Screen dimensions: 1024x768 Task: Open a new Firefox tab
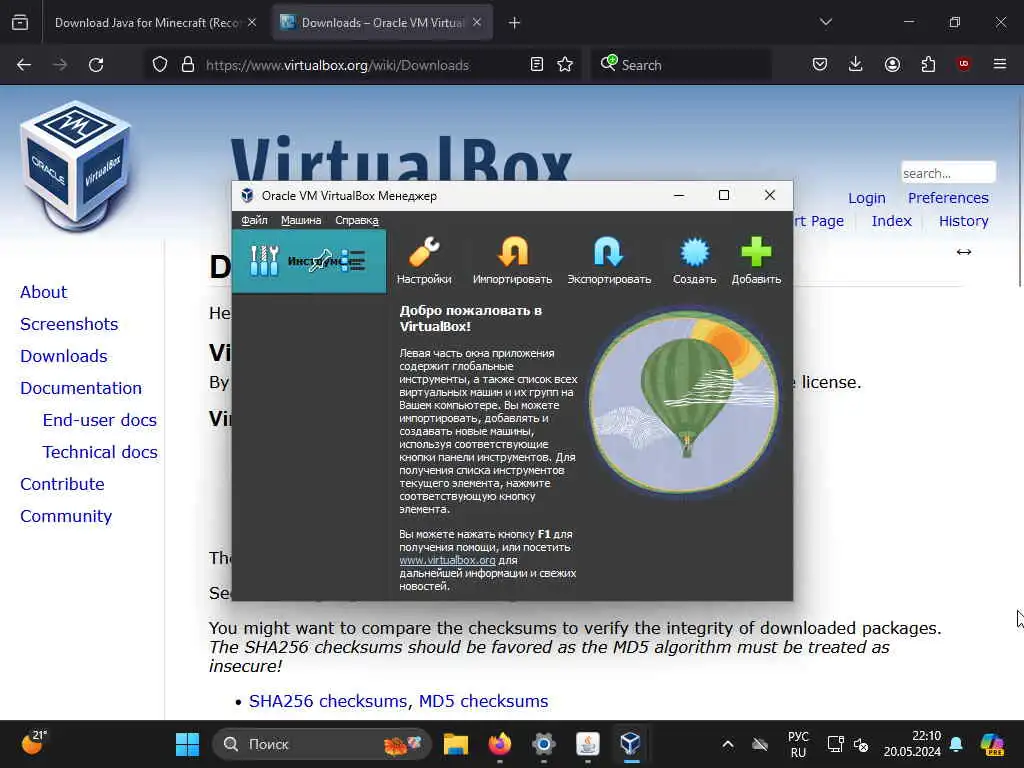coord(514,23)
